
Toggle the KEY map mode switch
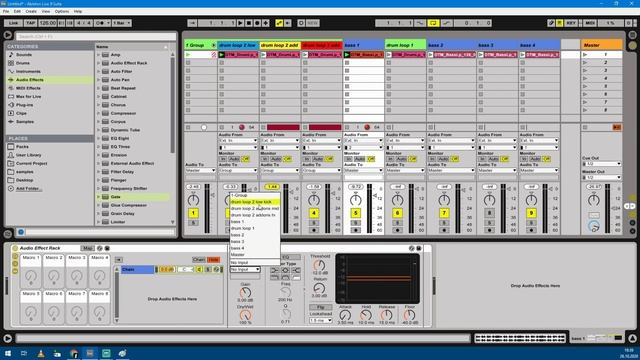tap(571, 23)
